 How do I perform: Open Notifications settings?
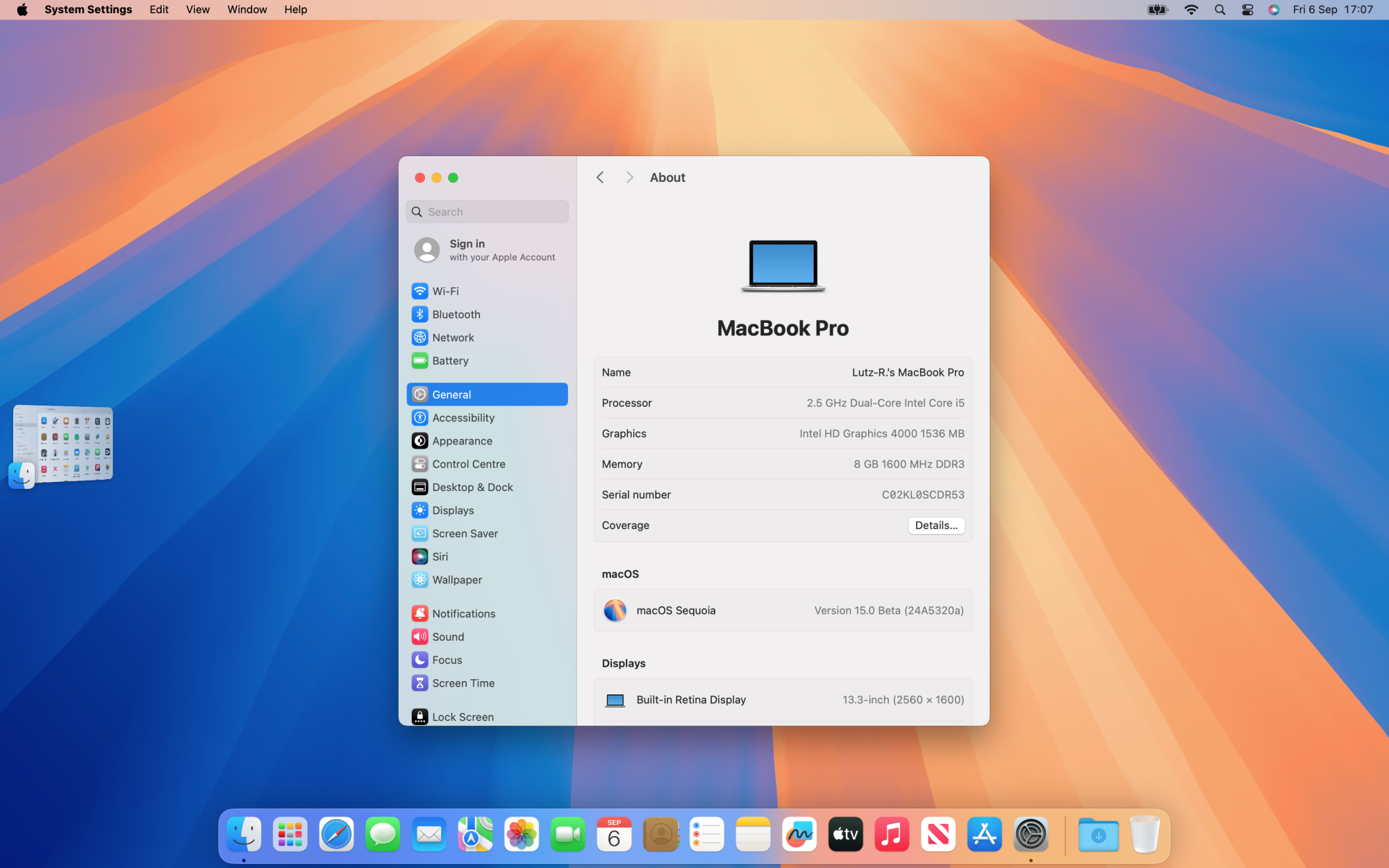487,614
